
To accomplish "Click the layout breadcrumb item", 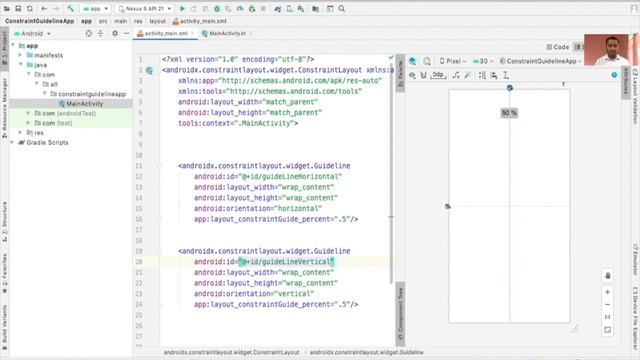I will click(158, 21).
